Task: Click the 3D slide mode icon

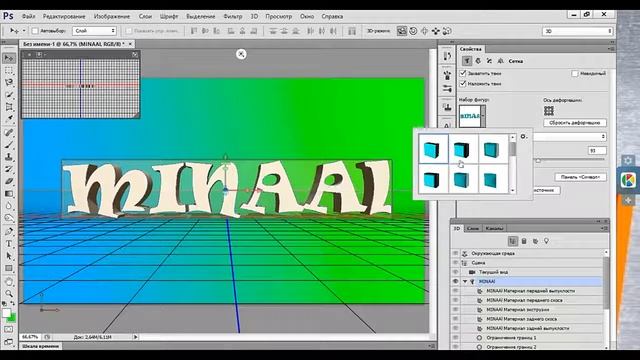Action: pyautogui.click(x=436, y=31)
